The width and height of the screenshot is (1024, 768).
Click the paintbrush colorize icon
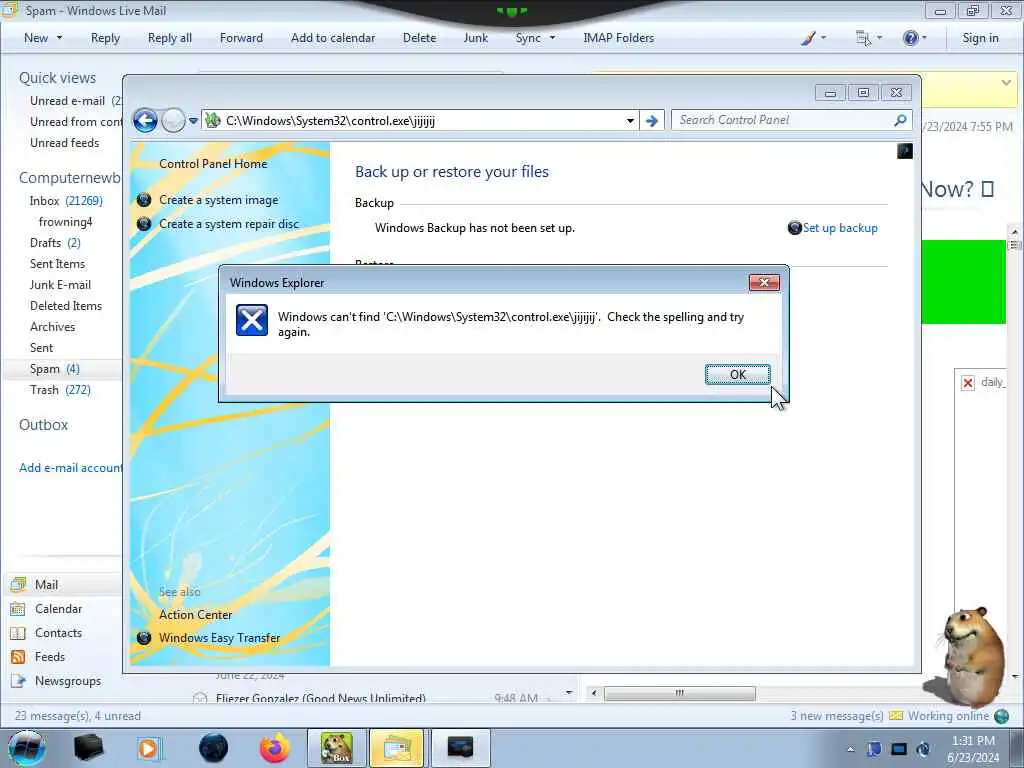click(x=808, y=38)
